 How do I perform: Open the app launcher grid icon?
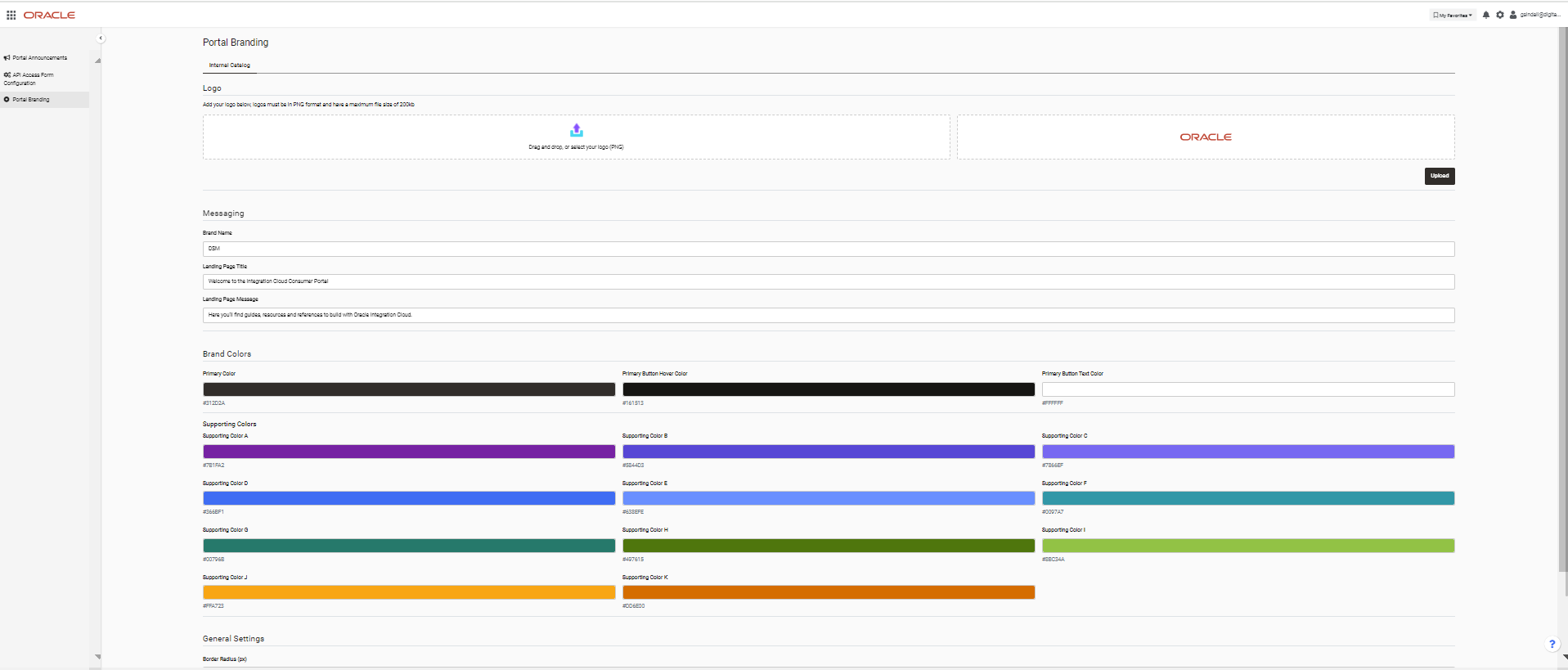(x=11, y=15)
